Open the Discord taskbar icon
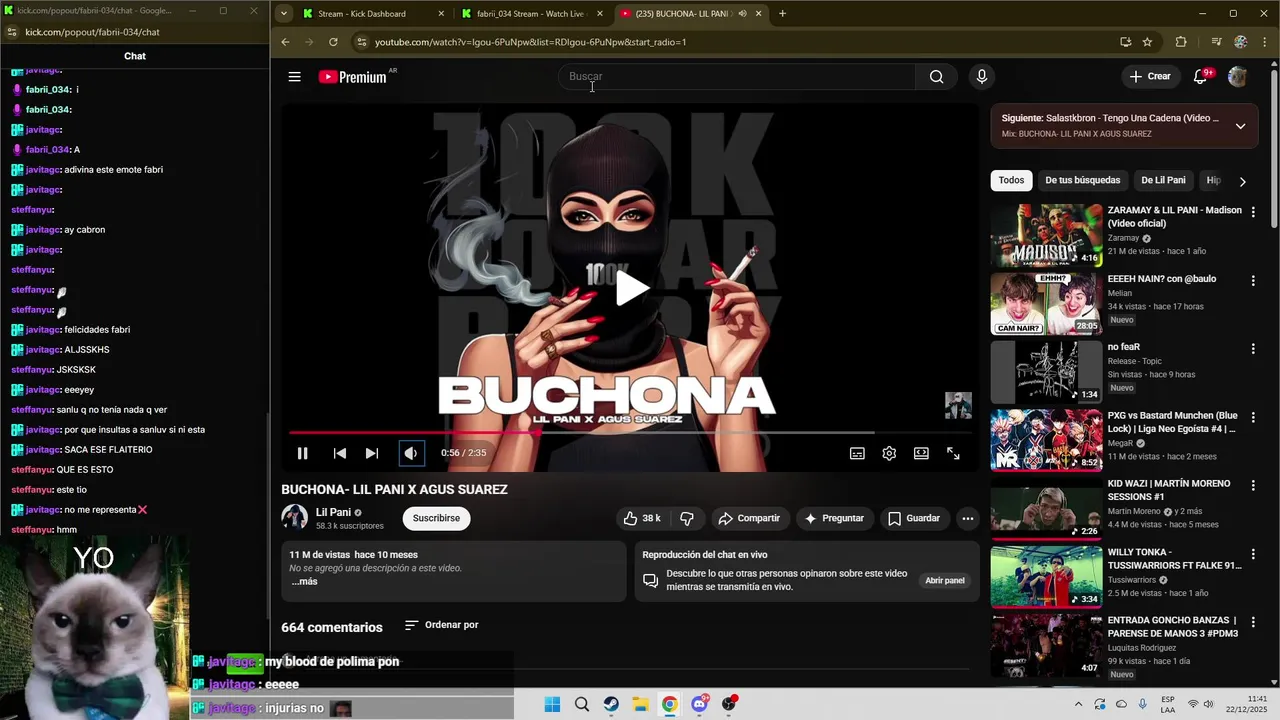 (699, 704)
